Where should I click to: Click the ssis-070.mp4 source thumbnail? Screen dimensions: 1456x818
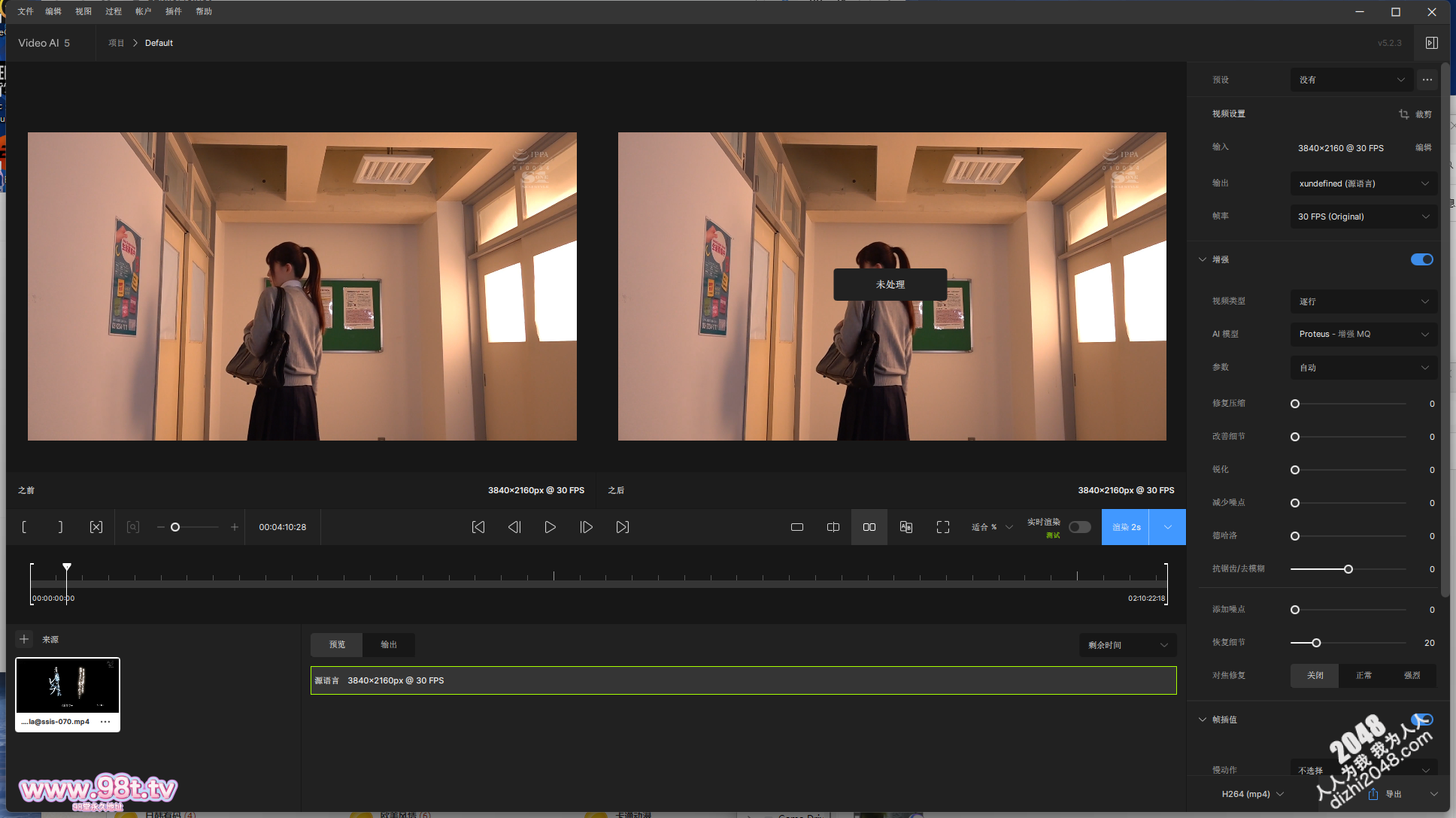pyautogui.click(x=68, y=686)
